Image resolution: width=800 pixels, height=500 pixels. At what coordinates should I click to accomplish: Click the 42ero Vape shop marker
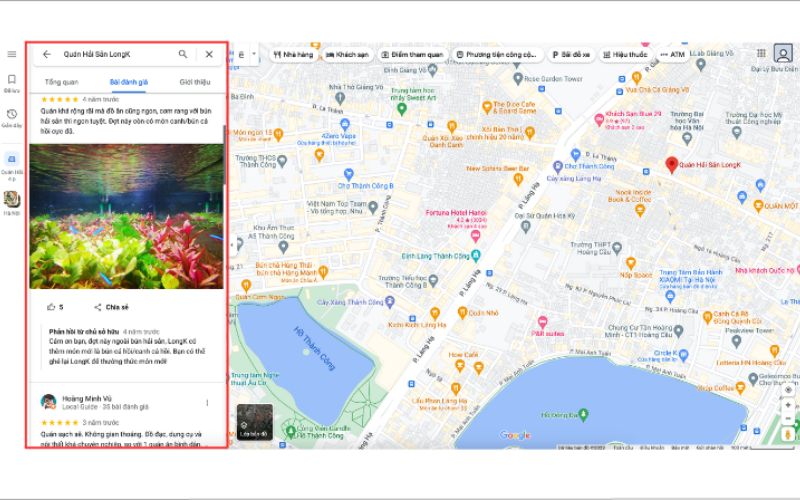click(345, 124)
